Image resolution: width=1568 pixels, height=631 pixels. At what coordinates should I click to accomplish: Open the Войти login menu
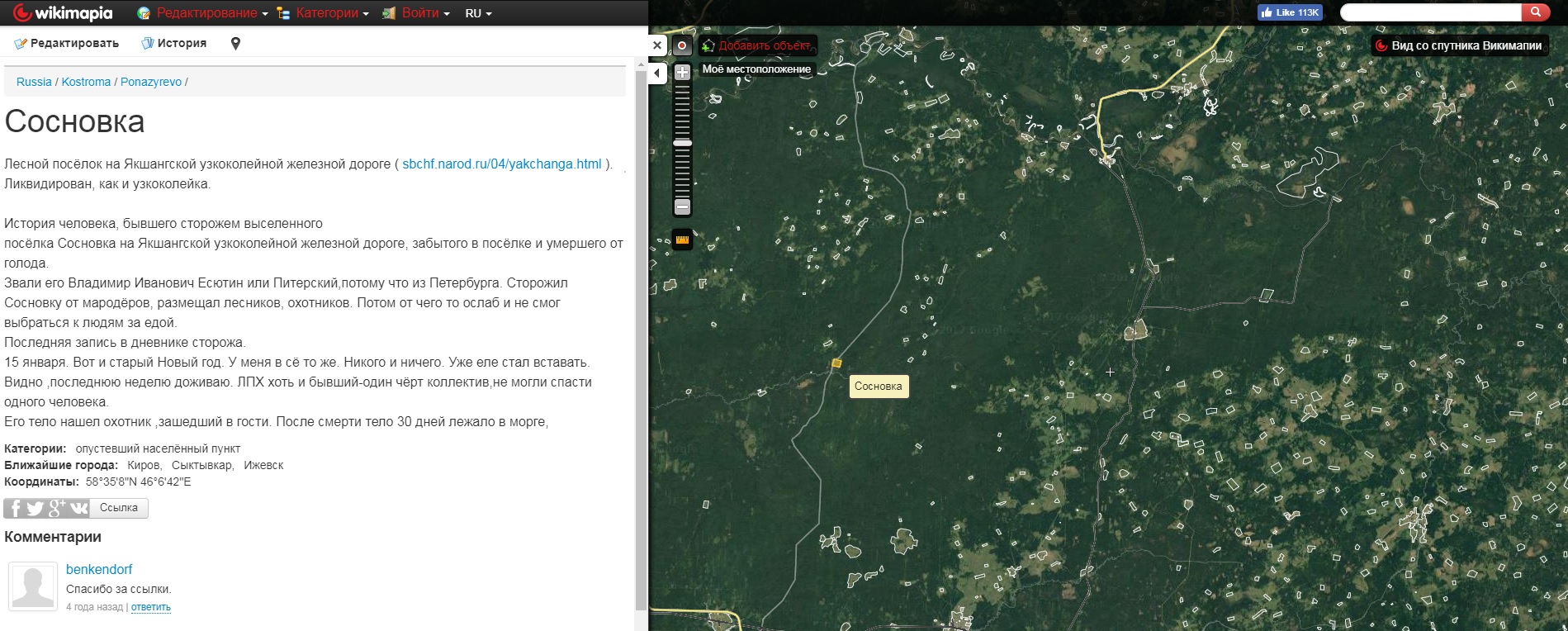coord(424,13)
